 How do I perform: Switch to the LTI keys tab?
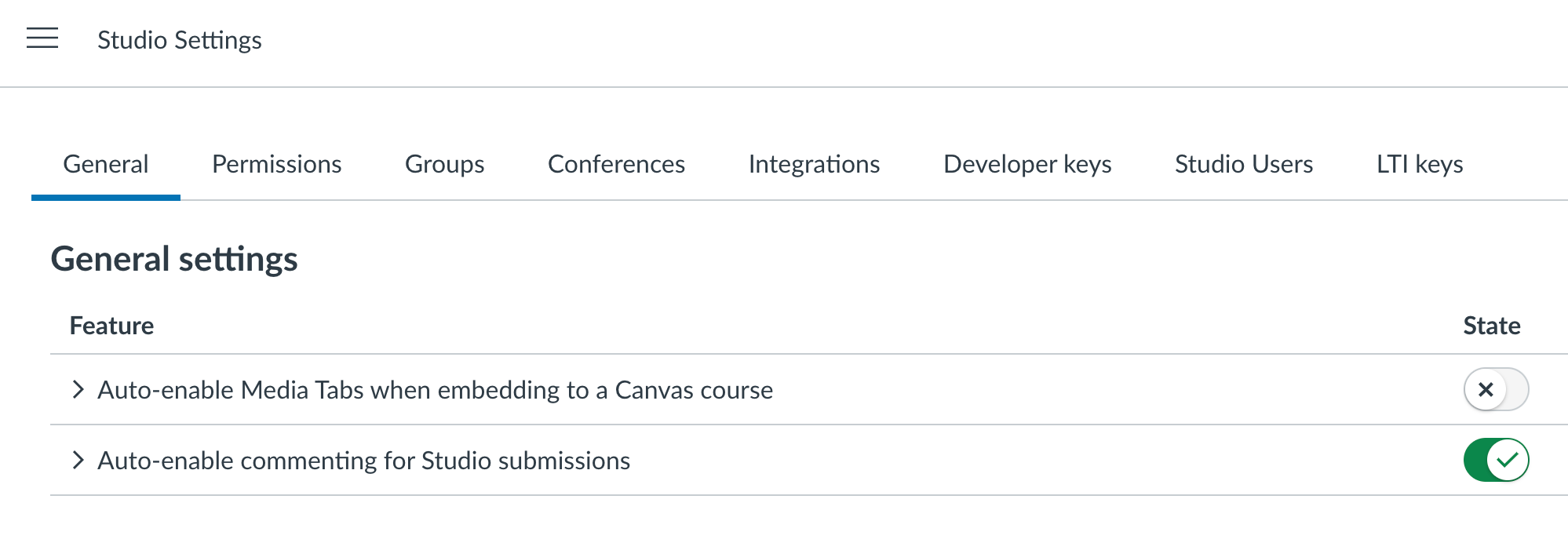point(1419,164)
